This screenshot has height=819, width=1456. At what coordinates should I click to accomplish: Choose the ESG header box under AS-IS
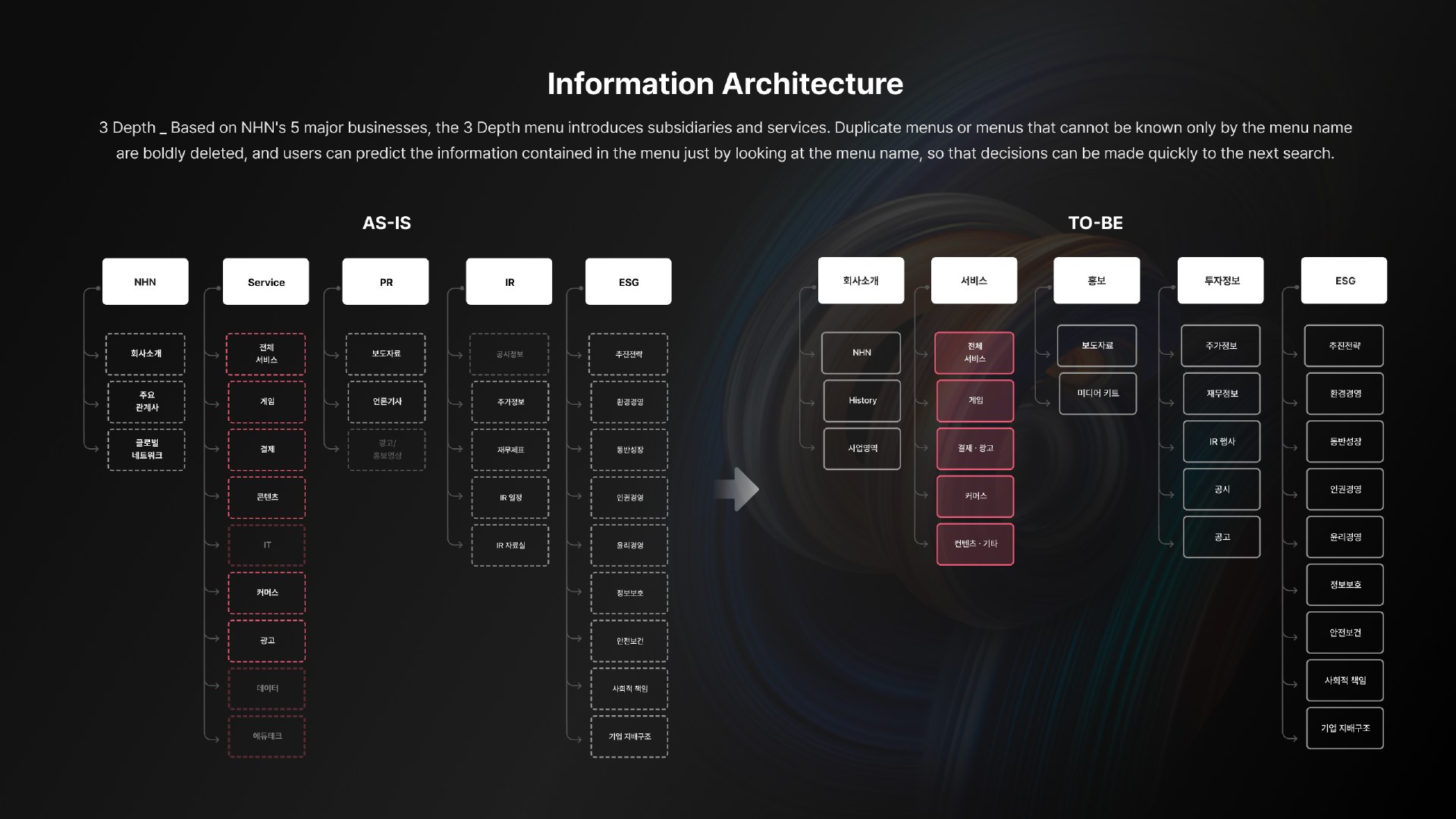[x=628, y=281]
